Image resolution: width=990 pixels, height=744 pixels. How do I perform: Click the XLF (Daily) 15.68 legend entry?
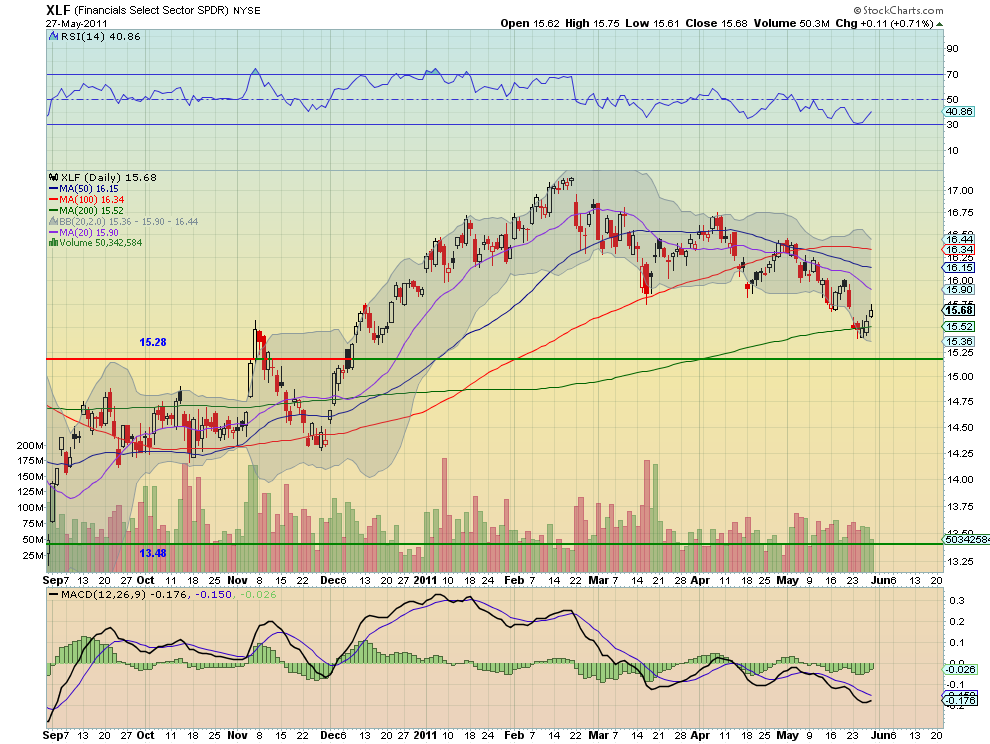click(x=109, y=177)
